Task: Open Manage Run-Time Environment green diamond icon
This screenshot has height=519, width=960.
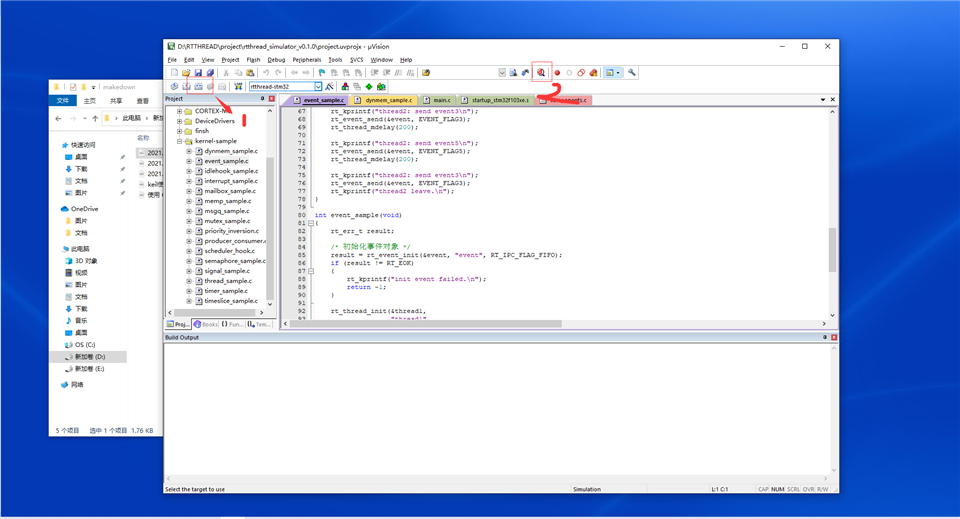Action: (369, 86)
